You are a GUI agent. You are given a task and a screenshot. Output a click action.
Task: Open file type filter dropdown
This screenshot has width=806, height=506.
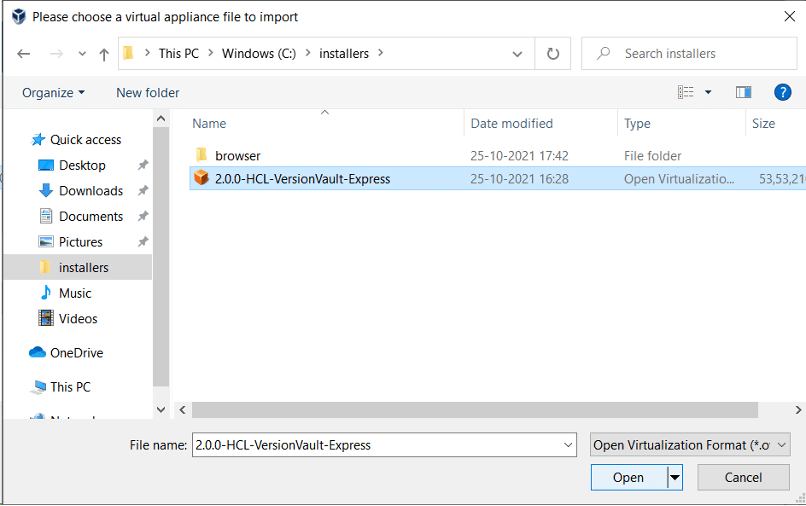click(x=690, y=445)
